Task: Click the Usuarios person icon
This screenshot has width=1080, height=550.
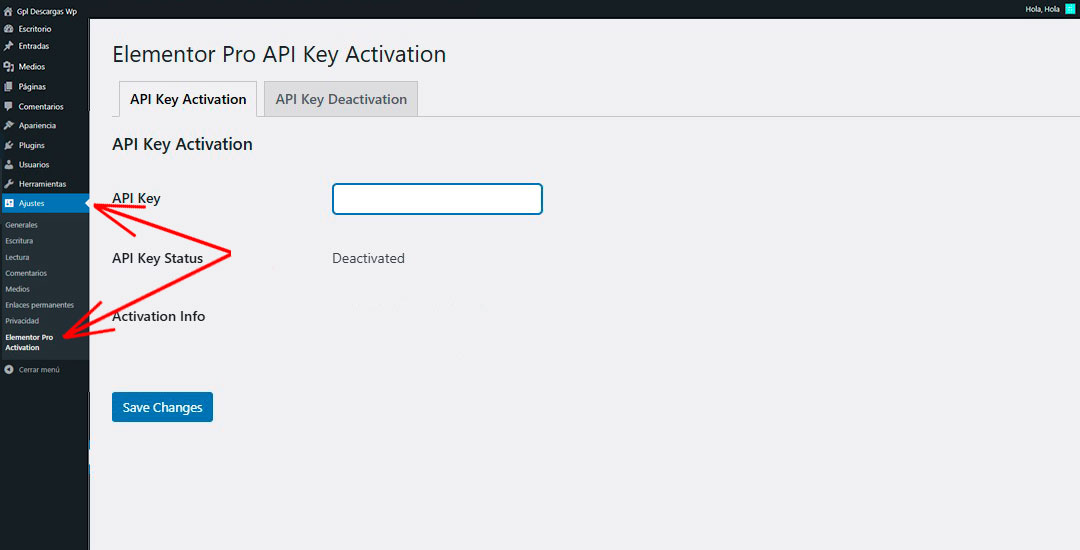Action: click(8, 165)
